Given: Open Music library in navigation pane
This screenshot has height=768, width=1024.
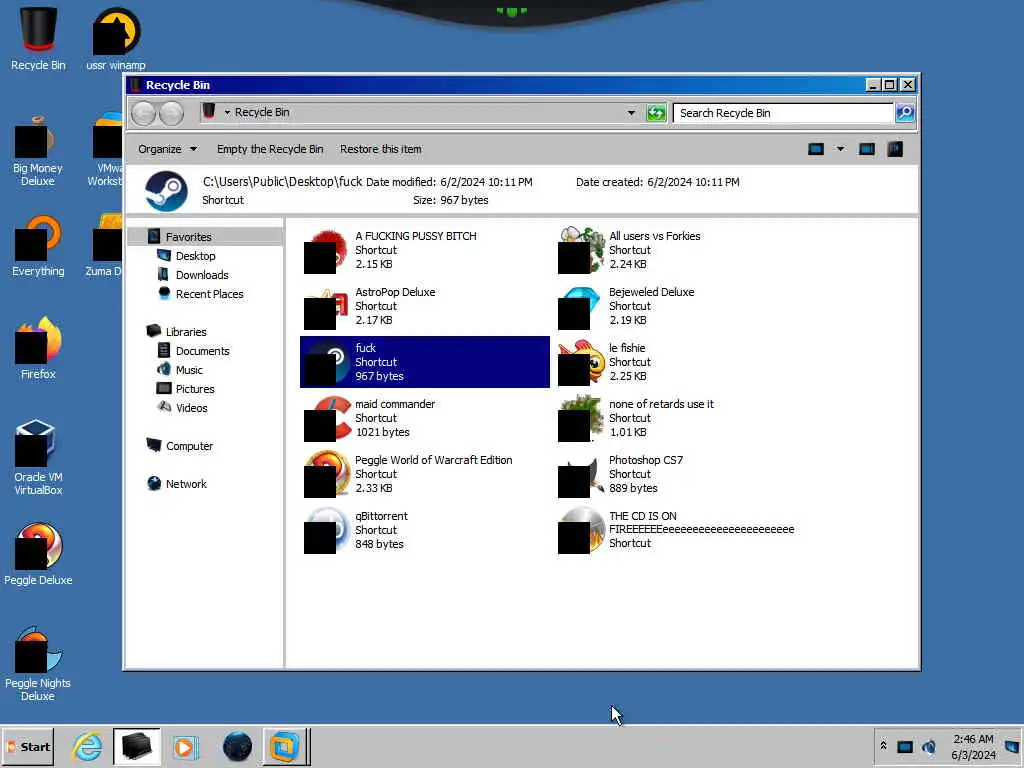Looking at the screenshot, I should [189, 370].
